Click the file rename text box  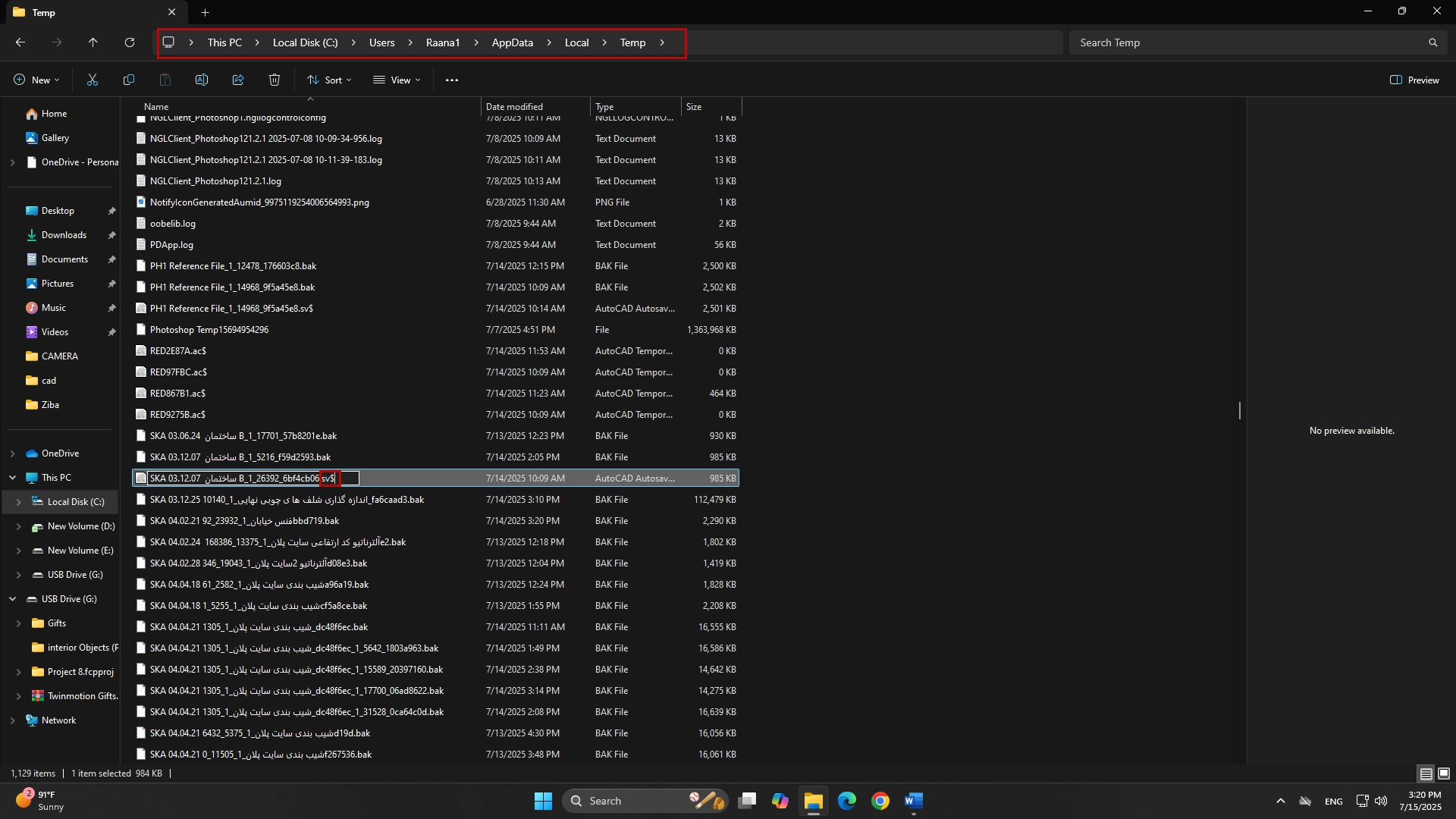[x=253, y=479]
